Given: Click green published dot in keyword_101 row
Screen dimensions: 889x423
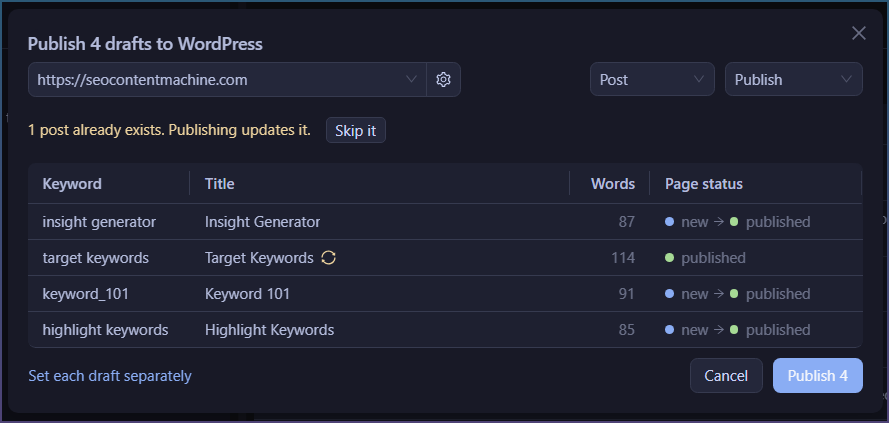Looking at the screenshot, I should [x=734, y=294].
